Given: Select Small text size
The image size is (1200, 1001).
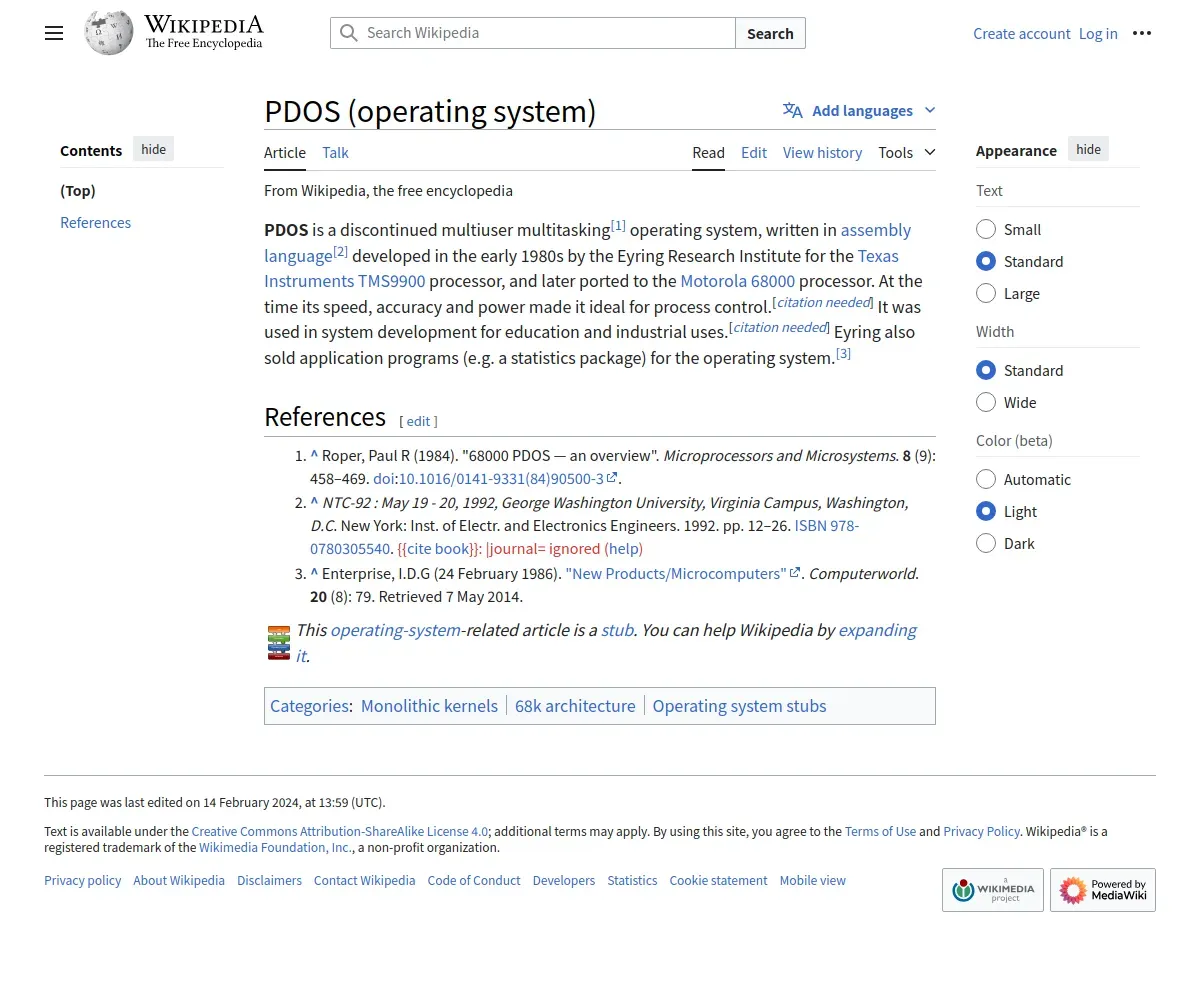Looking at the screenshot, I should click(986, 229).
